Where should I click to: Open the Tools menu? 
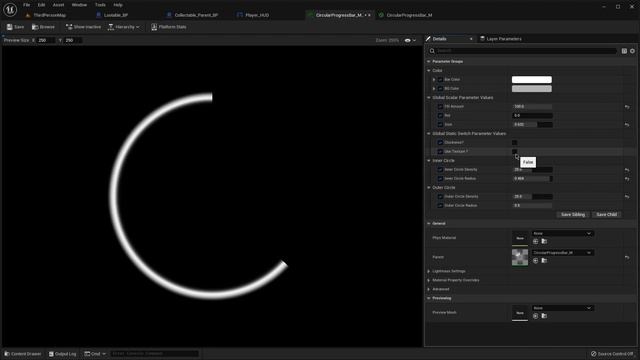[100, 5]
